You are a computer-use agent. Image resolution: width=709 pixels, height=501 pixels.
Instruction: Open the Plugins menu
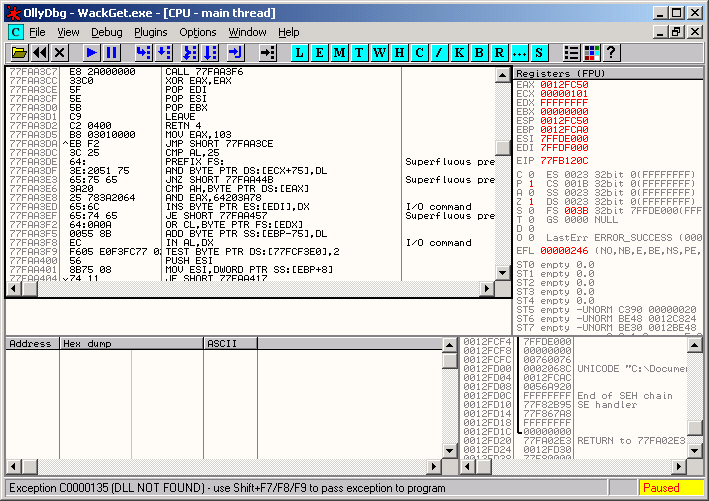[150, 32]
